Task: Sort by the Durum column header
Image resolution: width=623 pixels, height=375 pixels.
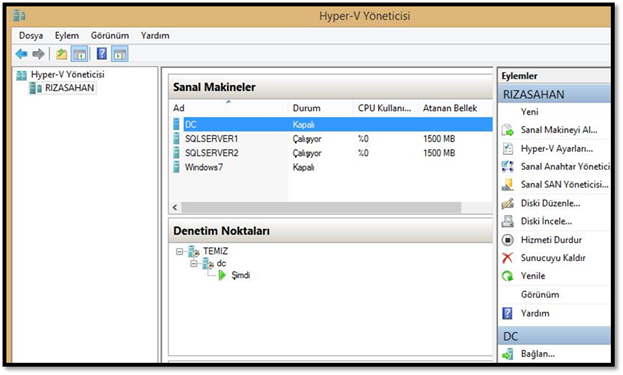Action: pyautogui.click(x=320, y=108)
